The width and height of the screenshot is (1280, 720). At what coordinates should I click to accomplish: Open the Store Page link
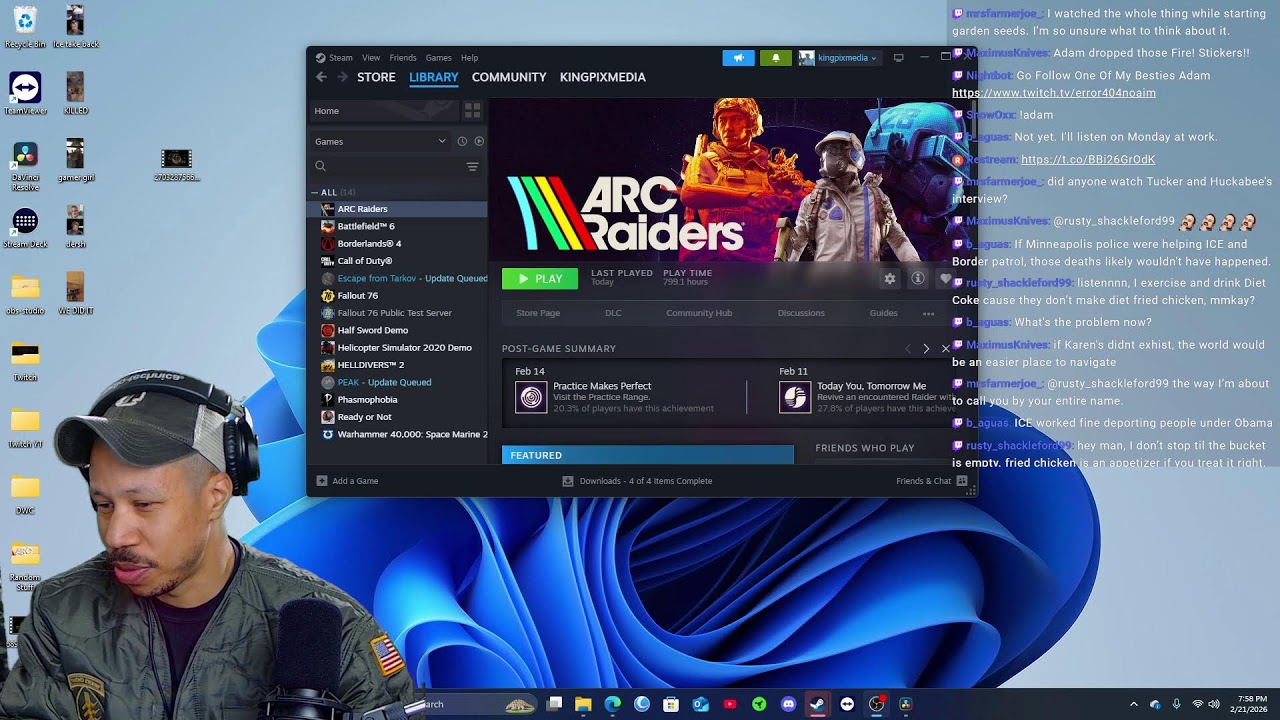click(538, 313)
